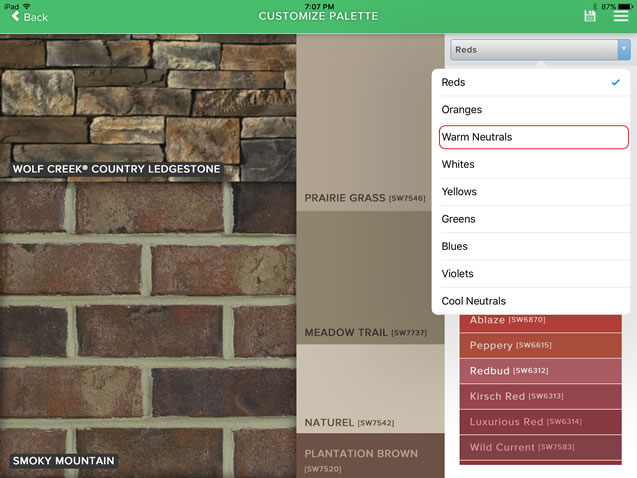Select Yellows color family

point(531,191)
